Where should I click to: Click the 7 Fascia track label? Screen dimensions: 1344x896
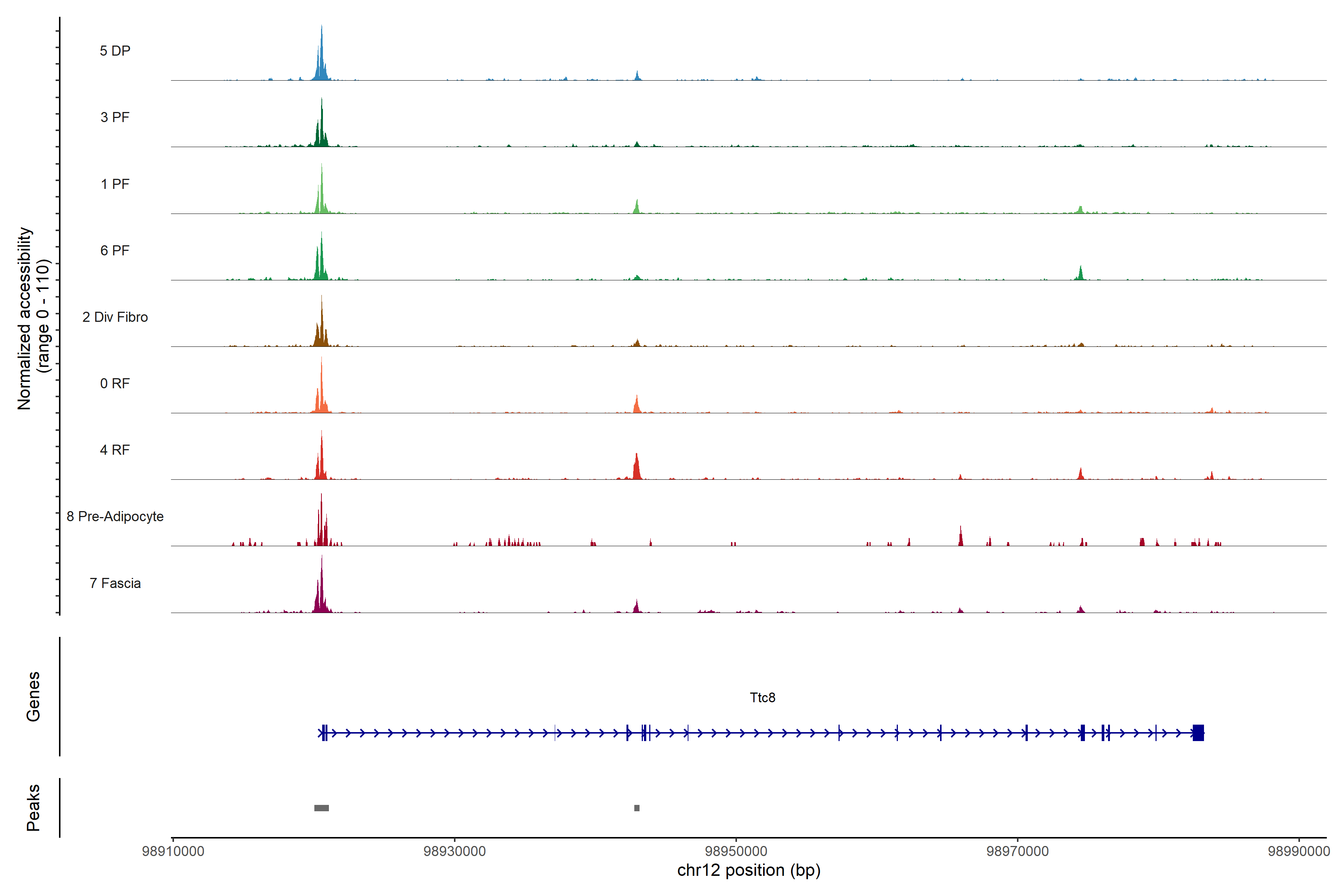click(115, 583)
